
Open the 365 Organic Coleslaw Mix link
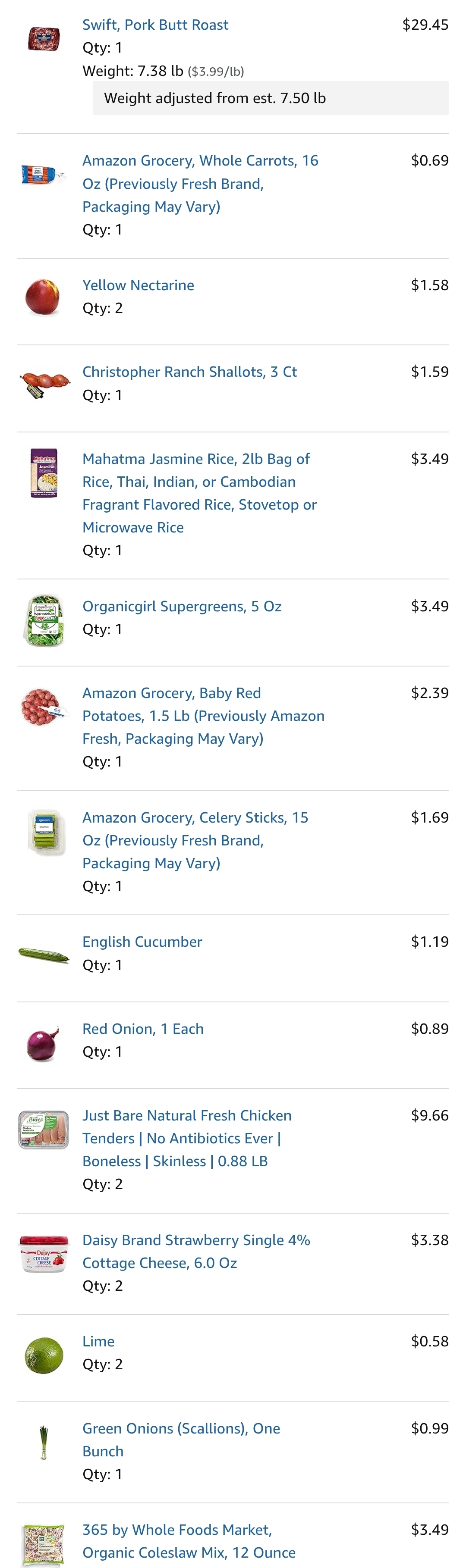click(189, 1540)
